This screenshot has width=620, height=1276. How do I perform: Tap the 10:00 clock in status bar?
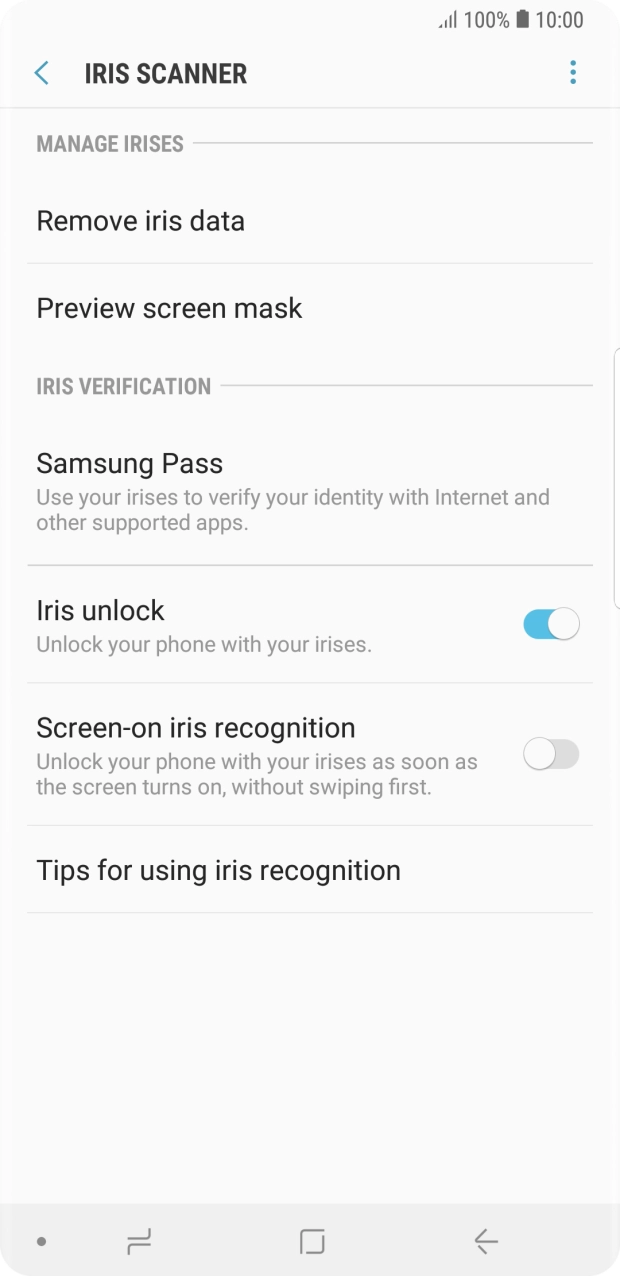(560, 20)
